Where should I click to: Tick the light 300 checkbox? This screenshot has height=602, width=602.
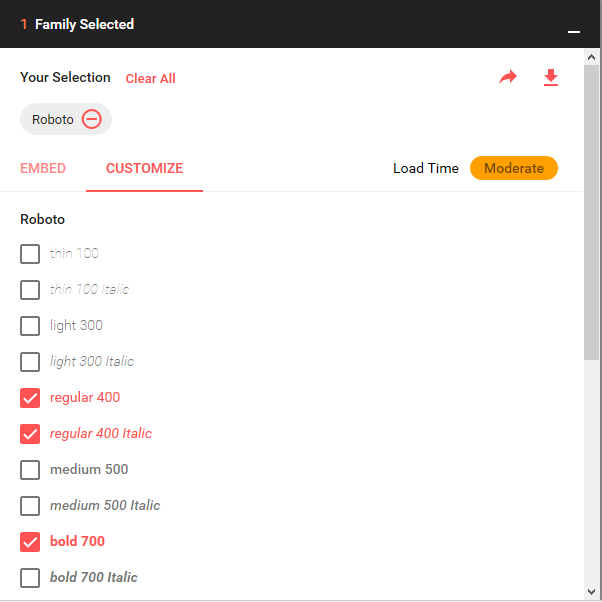[30, 326]
